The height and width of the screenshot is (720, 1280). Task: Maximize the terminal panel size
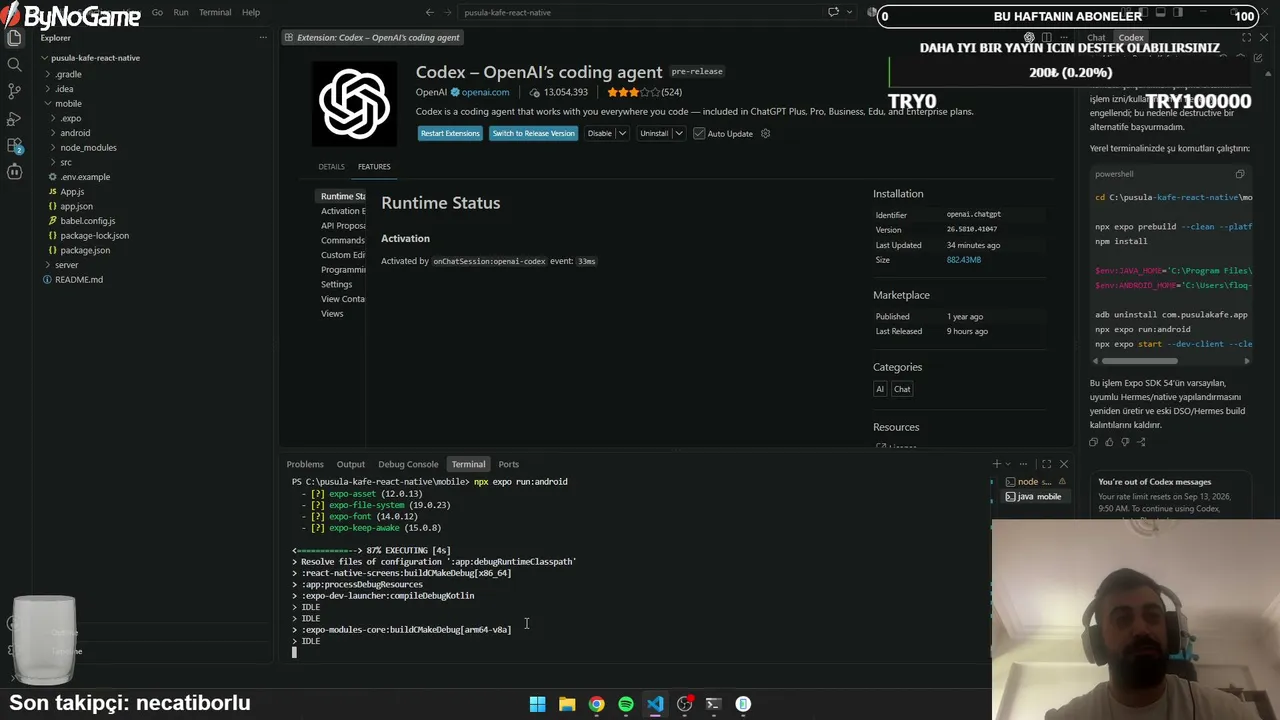(x=1046, y=464)
